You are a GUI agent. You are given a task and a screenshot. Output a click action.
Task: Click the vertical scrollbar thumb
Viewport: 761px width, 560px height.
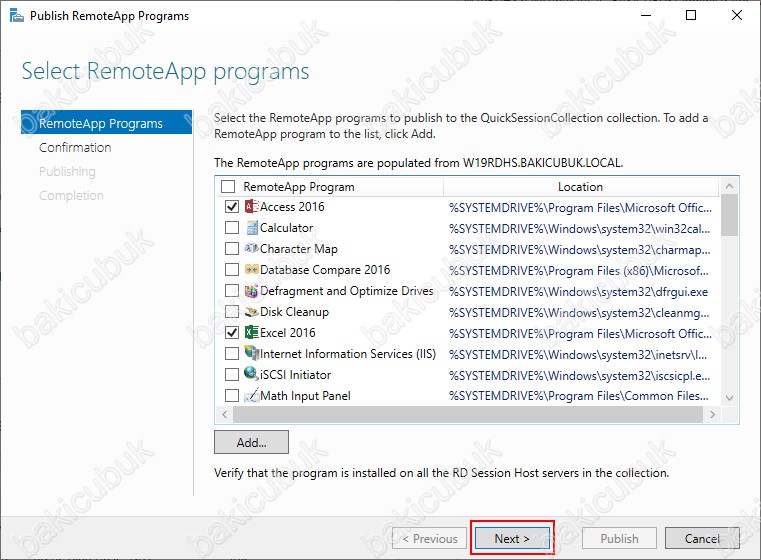(x=729, y=215)
